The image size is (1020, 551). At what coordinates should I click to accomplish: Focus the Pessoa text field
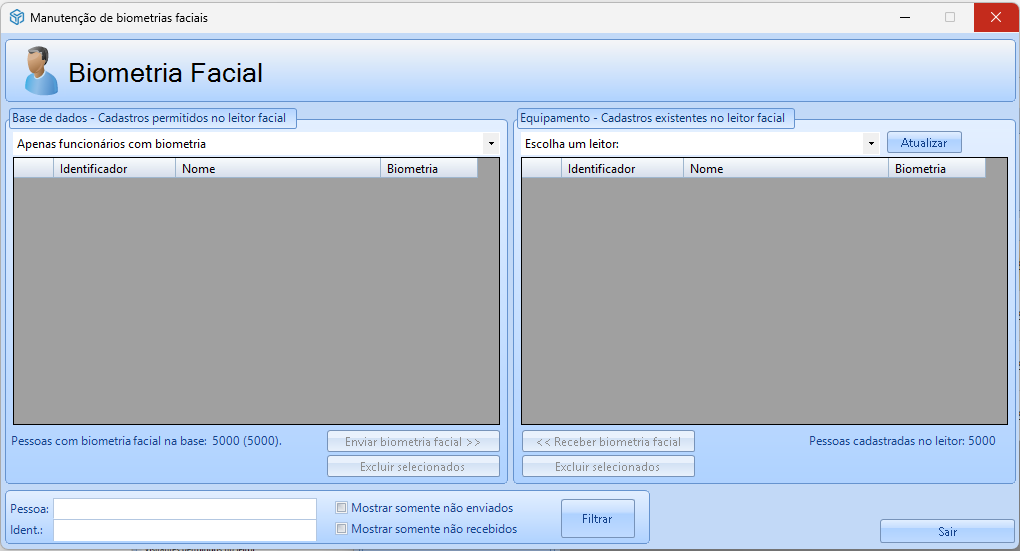point(185,509)
